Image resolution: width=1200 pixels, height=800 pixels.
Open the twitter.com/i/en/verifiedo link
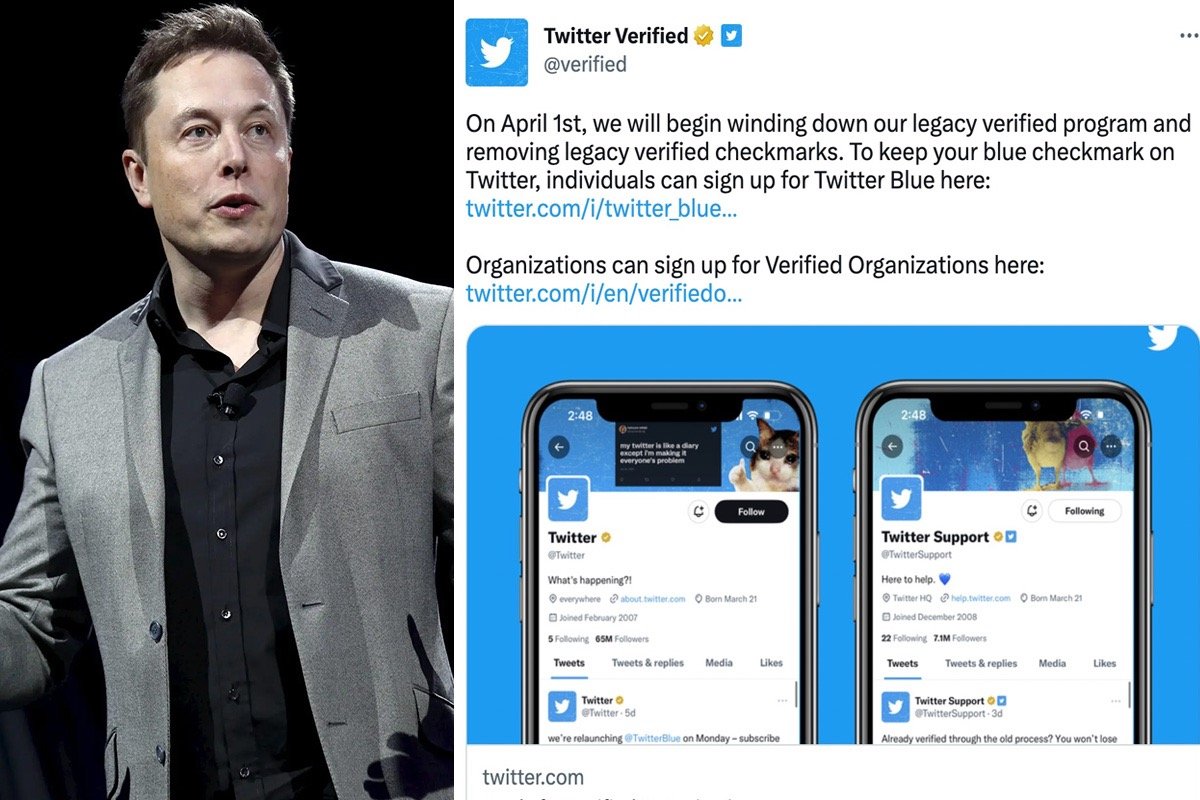604,293
